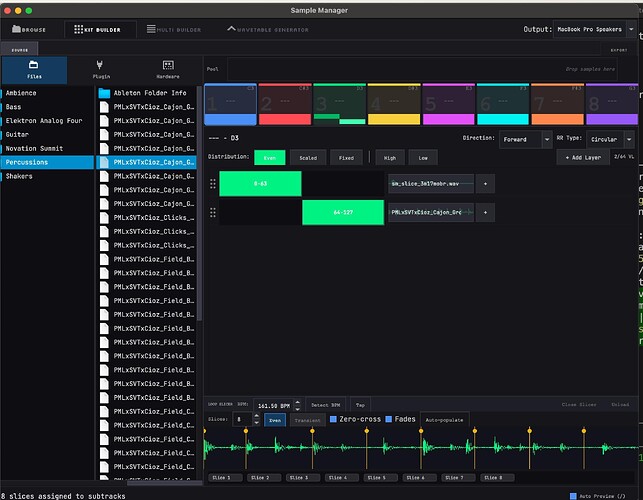The height and width of the screenshot is (500, 643).
Task: Click plus button next to sm_slice sample
Action: click(485, 184)
